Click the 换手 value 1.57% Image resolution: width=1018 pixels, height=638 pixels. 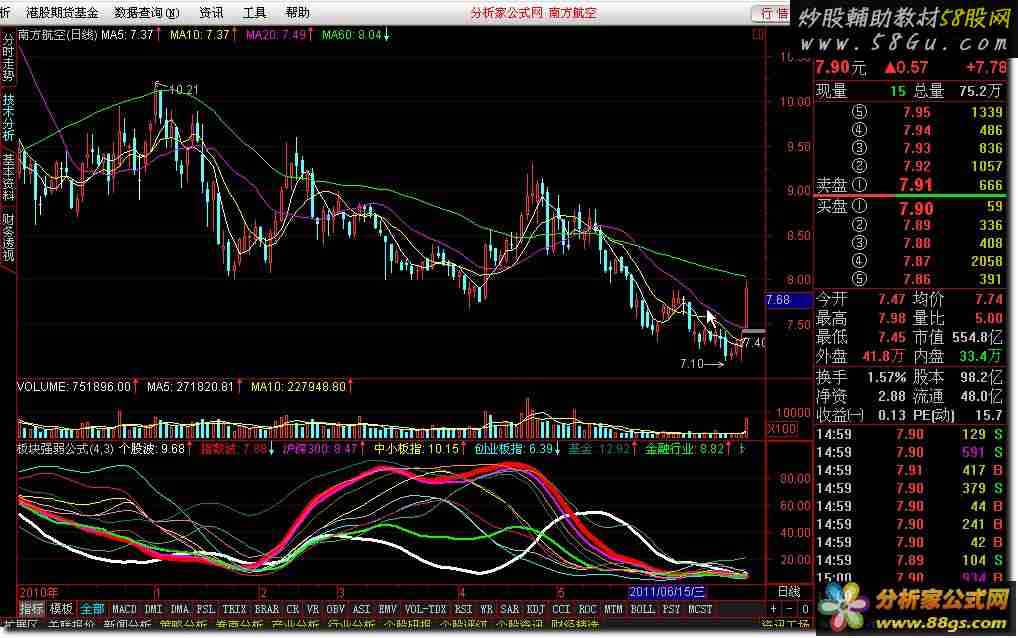point(886,377)
